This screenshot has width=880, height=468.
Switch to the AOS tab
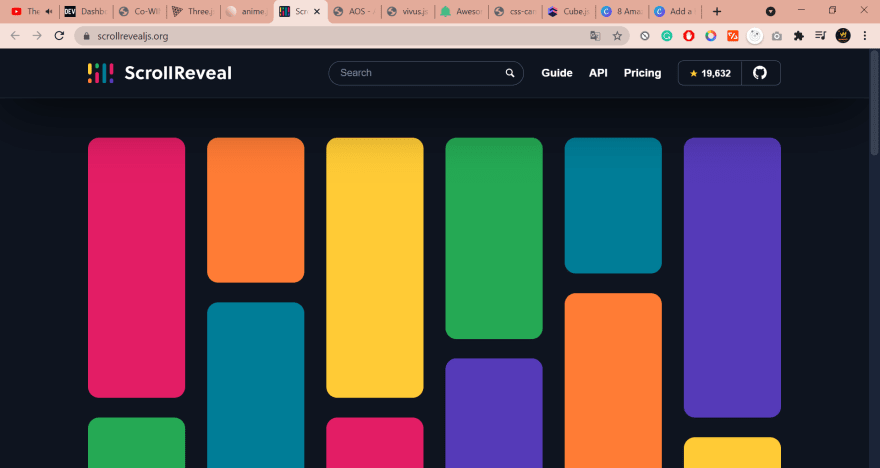click(x=355, y=11)
